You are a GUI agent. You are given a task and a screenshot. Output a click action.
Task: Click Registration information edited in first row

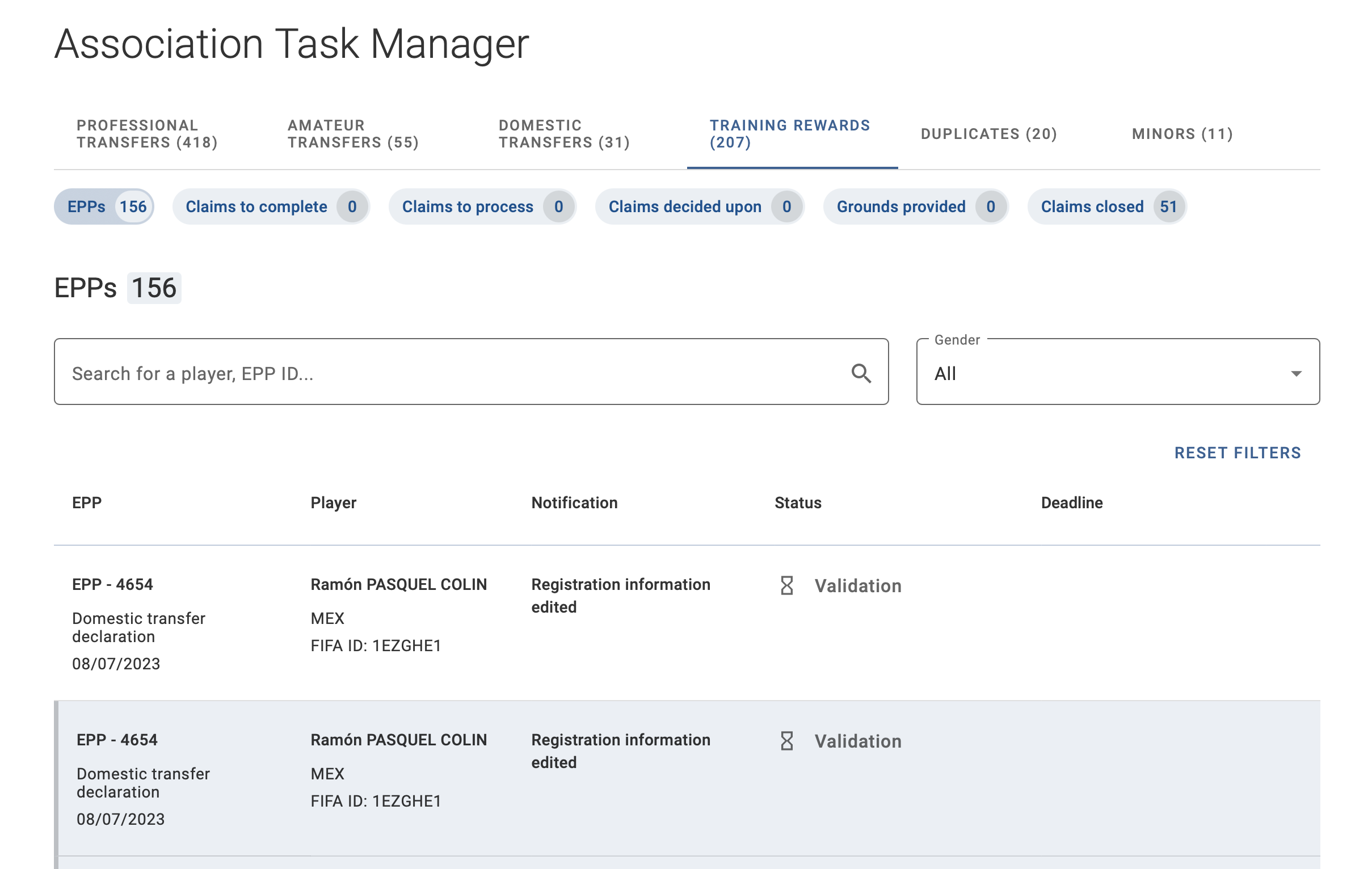(x=621, y=596)
